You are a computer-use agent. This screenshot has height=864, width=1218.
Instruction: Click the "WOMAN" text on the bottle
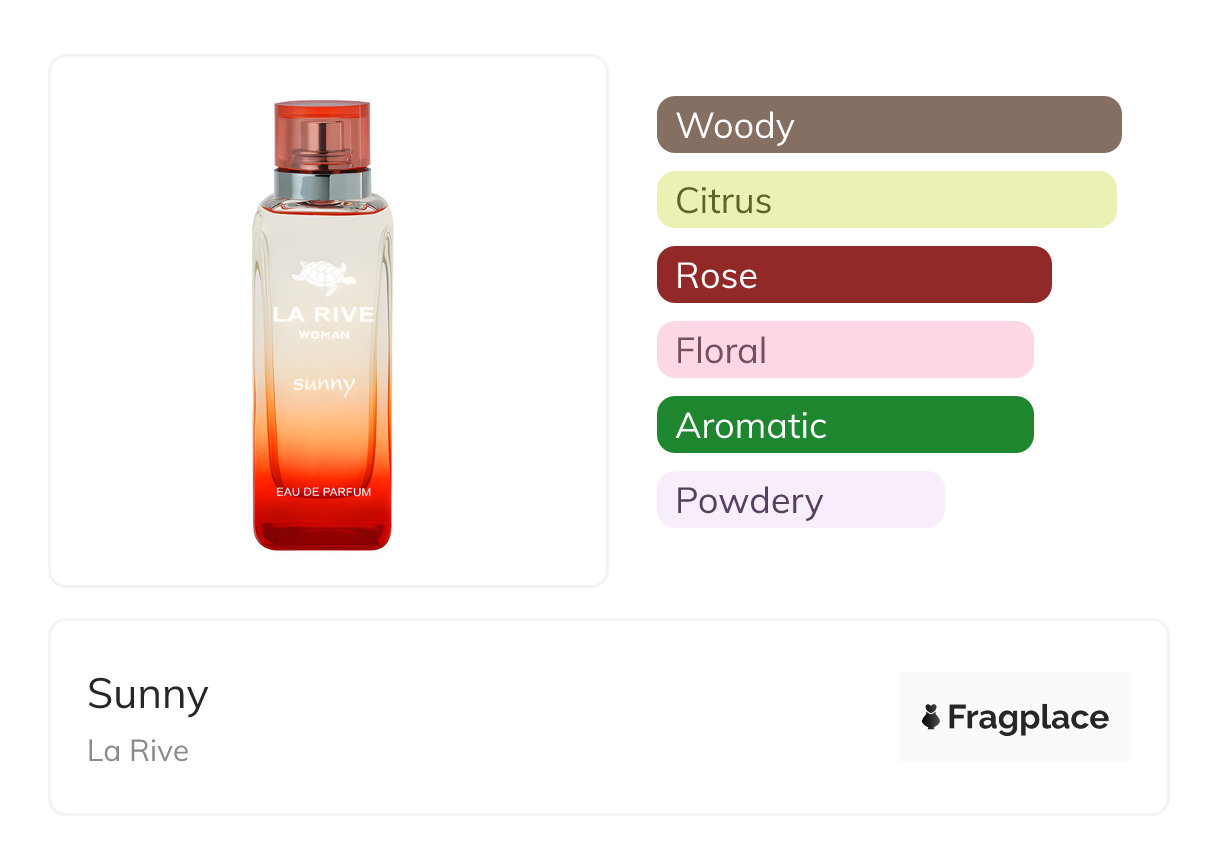pyautogui.click(x=323, y=336)
